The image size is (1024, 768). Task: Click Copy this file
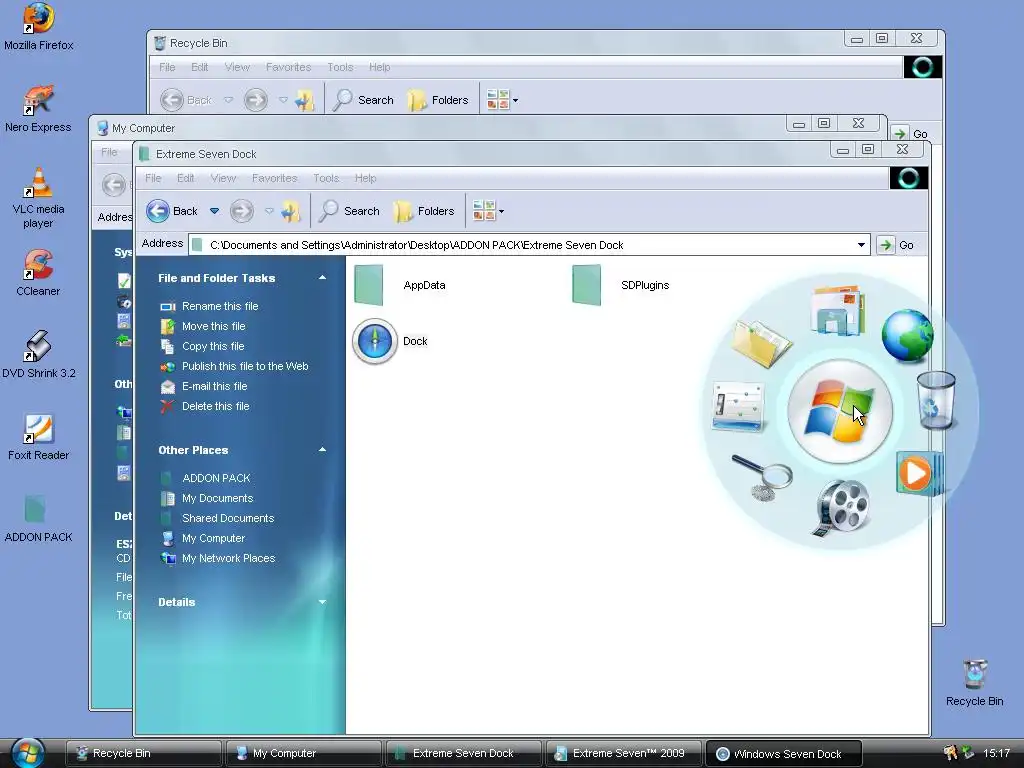202,346
